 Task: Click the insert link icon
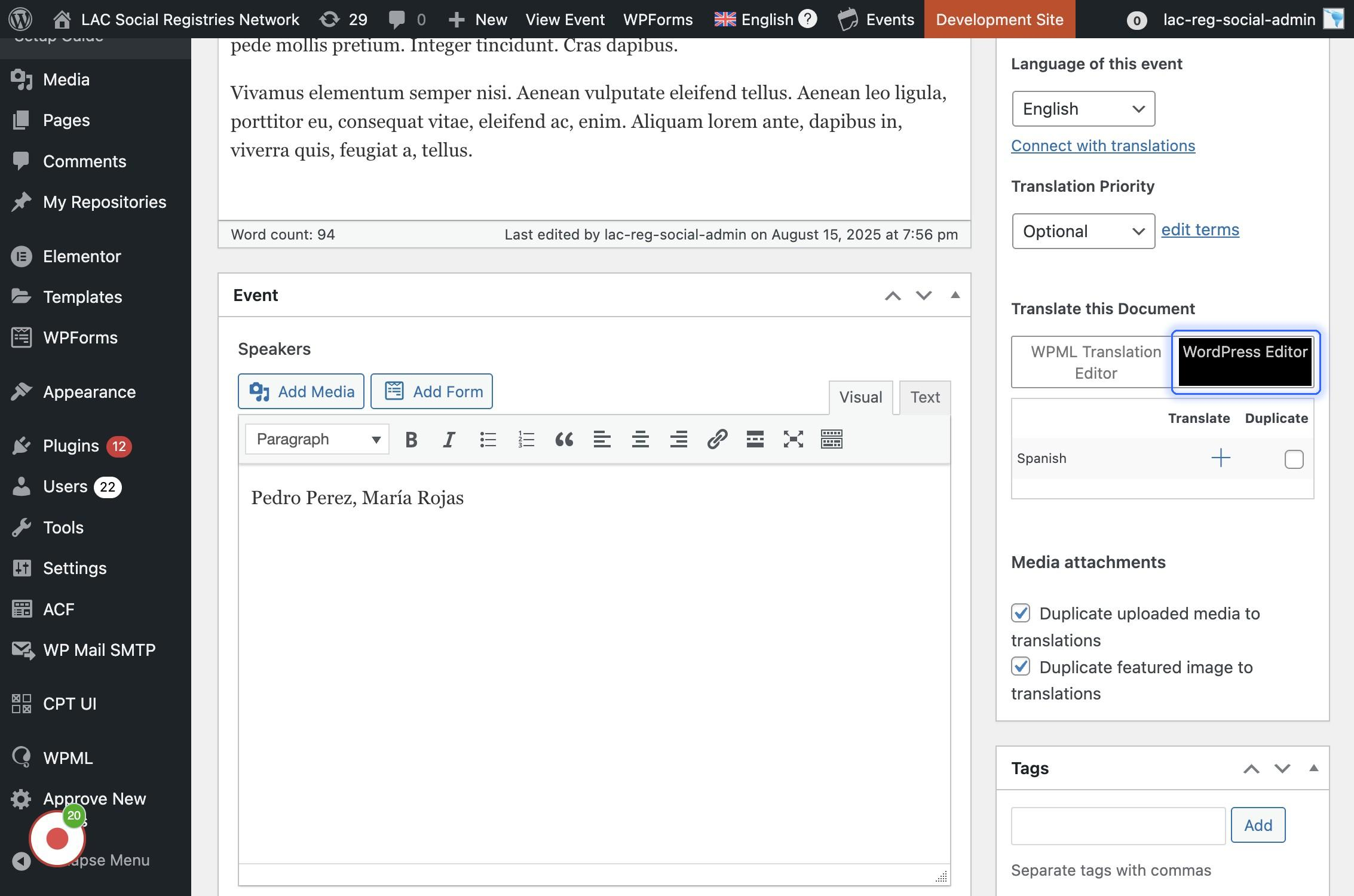pos(716,440)
